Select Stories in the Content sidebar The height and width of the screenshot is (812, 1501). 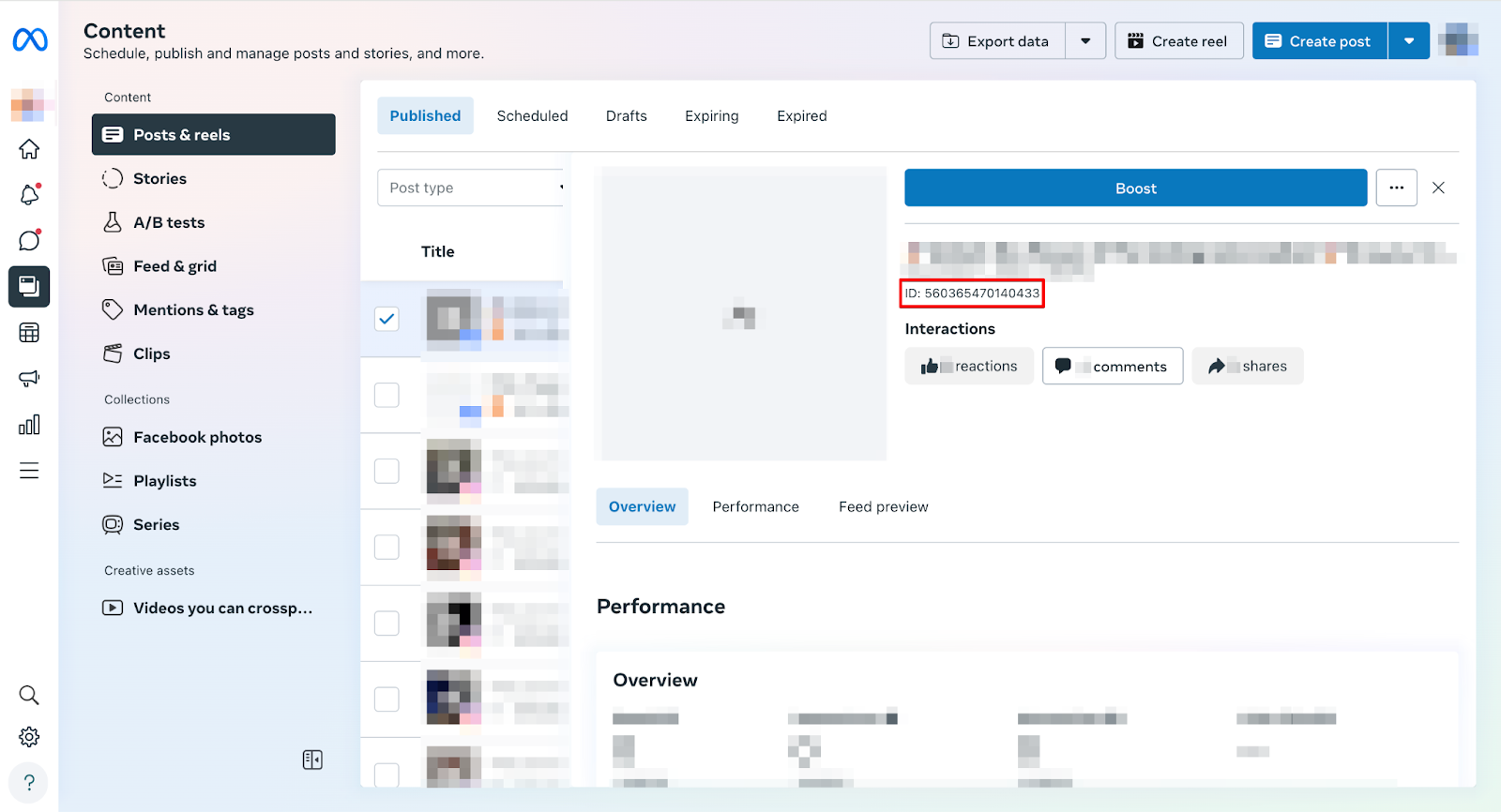[159, 178]
